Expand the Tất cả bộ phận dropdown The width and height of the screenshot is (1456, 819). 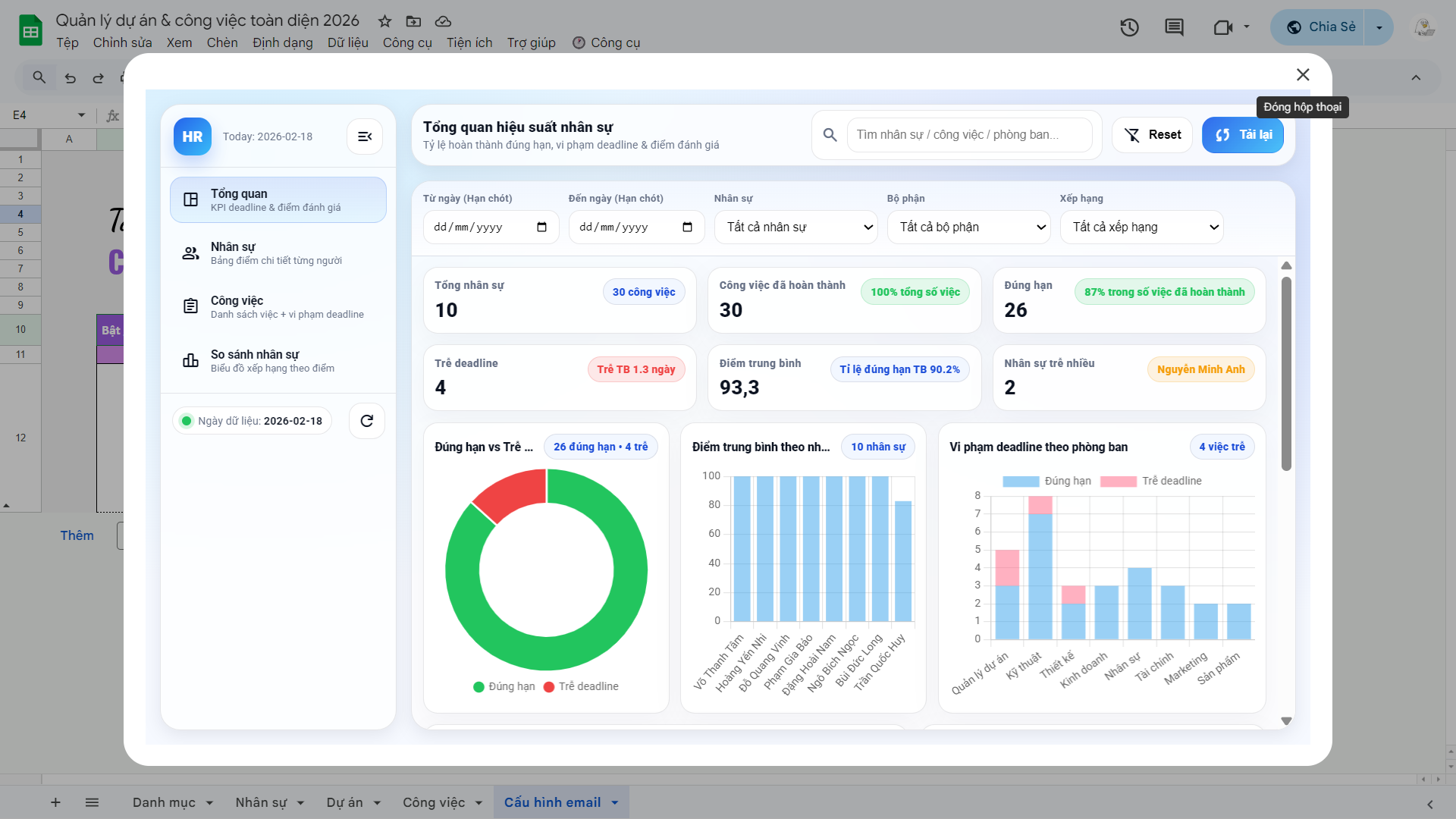(x=969, y=227)
